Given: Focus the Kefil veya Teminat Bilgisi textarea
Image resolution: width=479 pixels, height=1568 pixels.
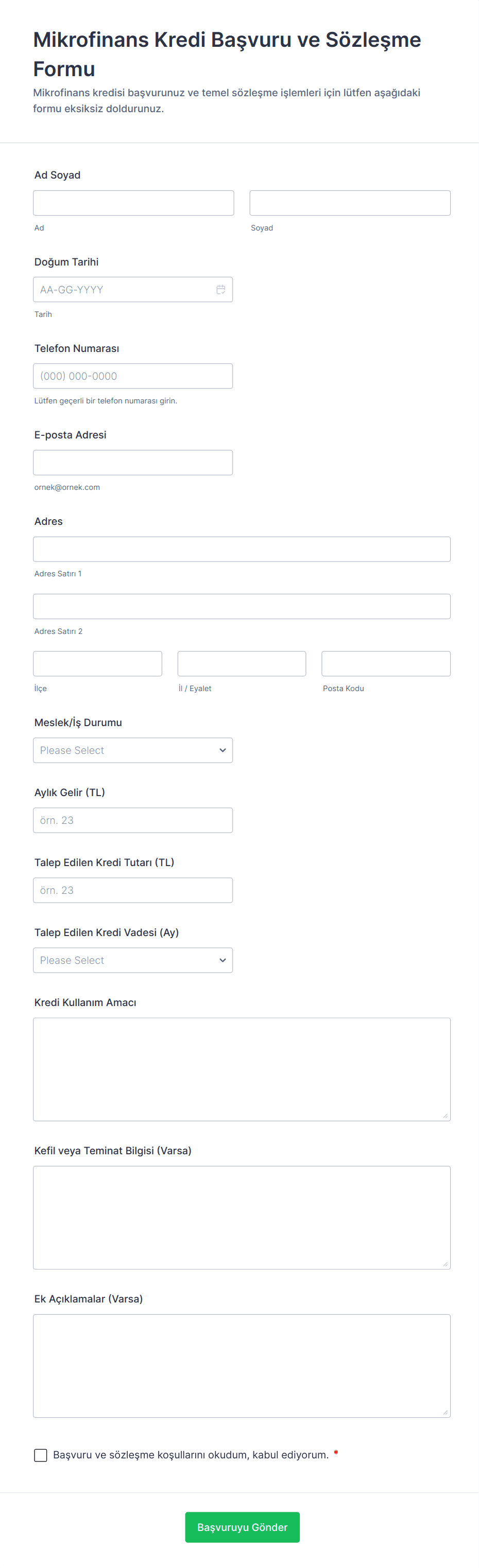Looking at the screenshot, I should tap(242, 1218).
